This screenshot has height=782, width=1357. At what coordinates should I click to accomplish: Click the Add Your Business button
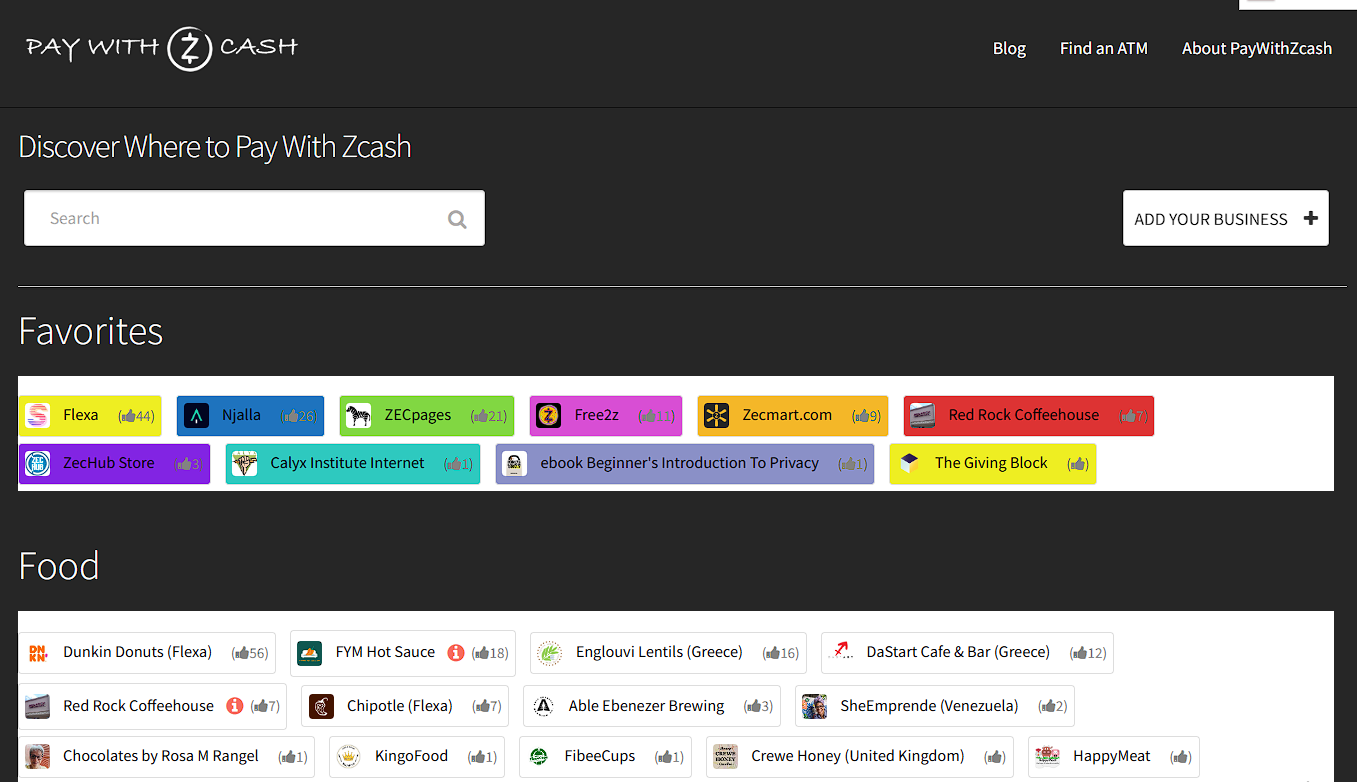(x=1226, y=218)
